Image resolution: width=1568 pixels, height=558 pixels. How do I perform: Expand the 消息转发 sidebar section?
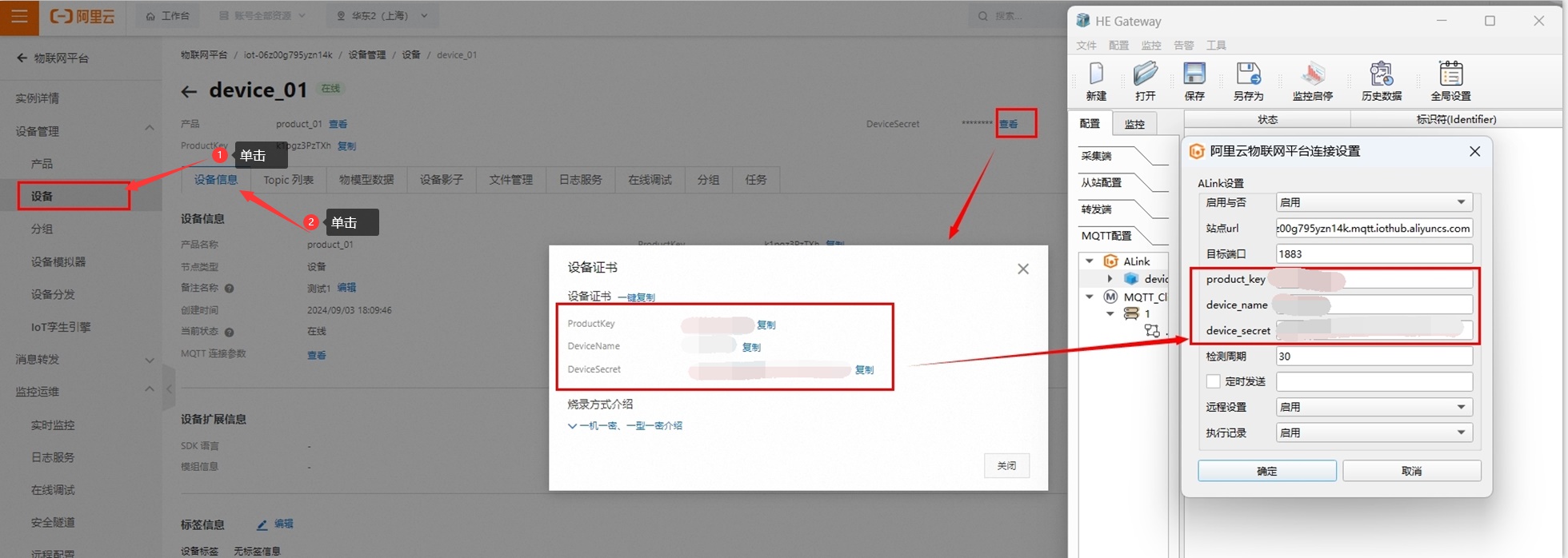[150, 360]
